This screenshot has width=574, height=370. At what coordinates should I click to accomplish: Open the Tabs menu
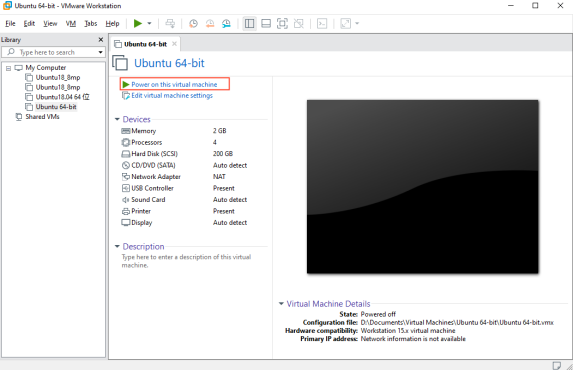(x=91, y=24)
